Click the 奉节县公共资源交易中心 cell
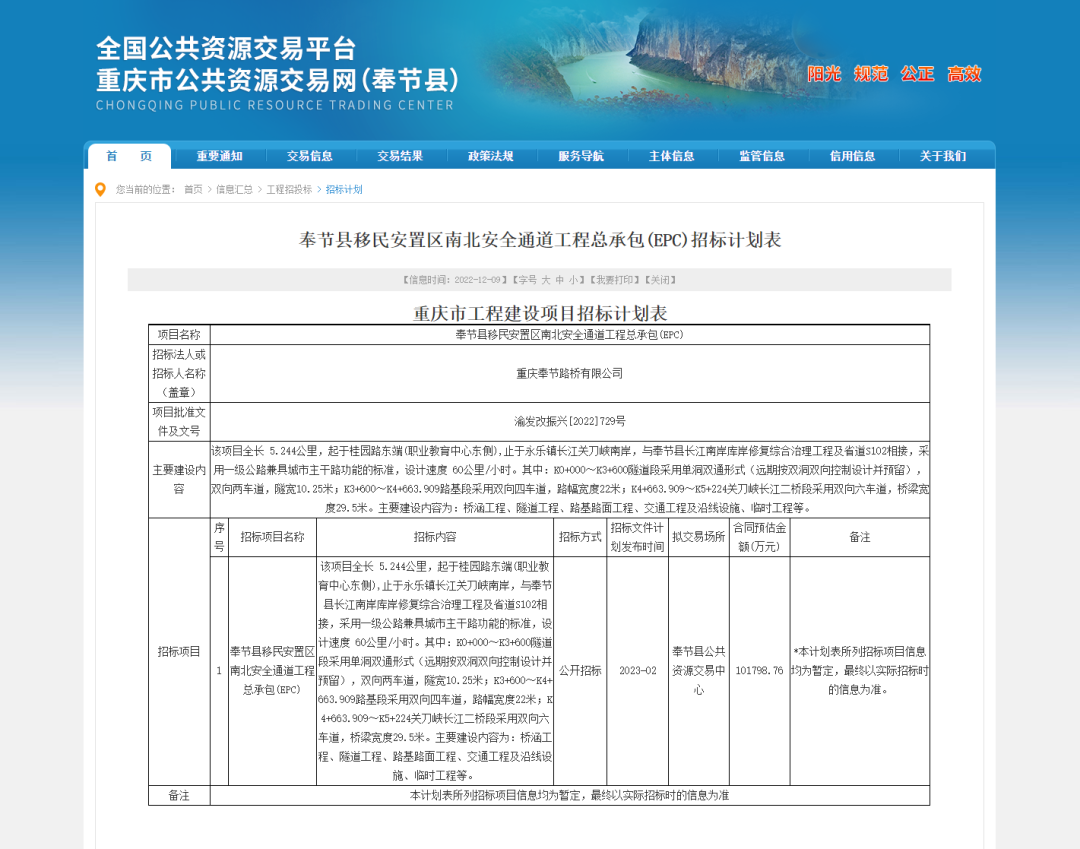 pyautogui.click(x=698, y=670)
